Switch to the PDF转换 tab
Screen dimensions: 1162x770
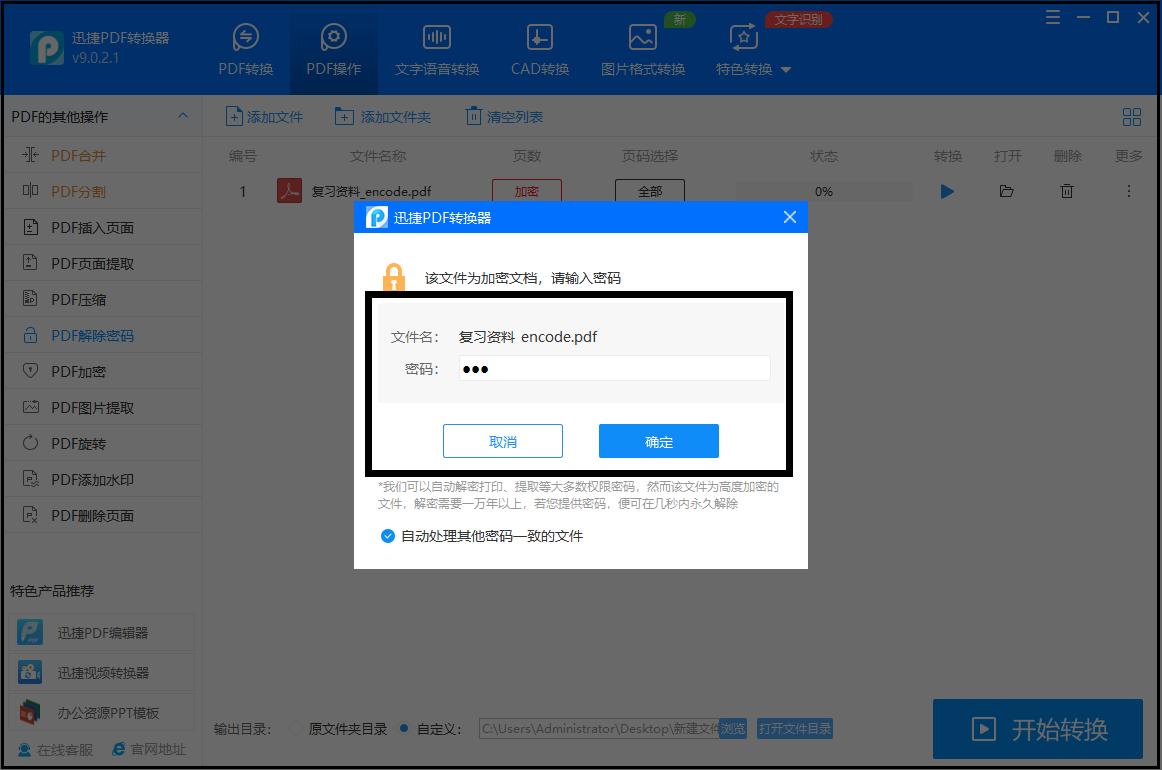245,49
